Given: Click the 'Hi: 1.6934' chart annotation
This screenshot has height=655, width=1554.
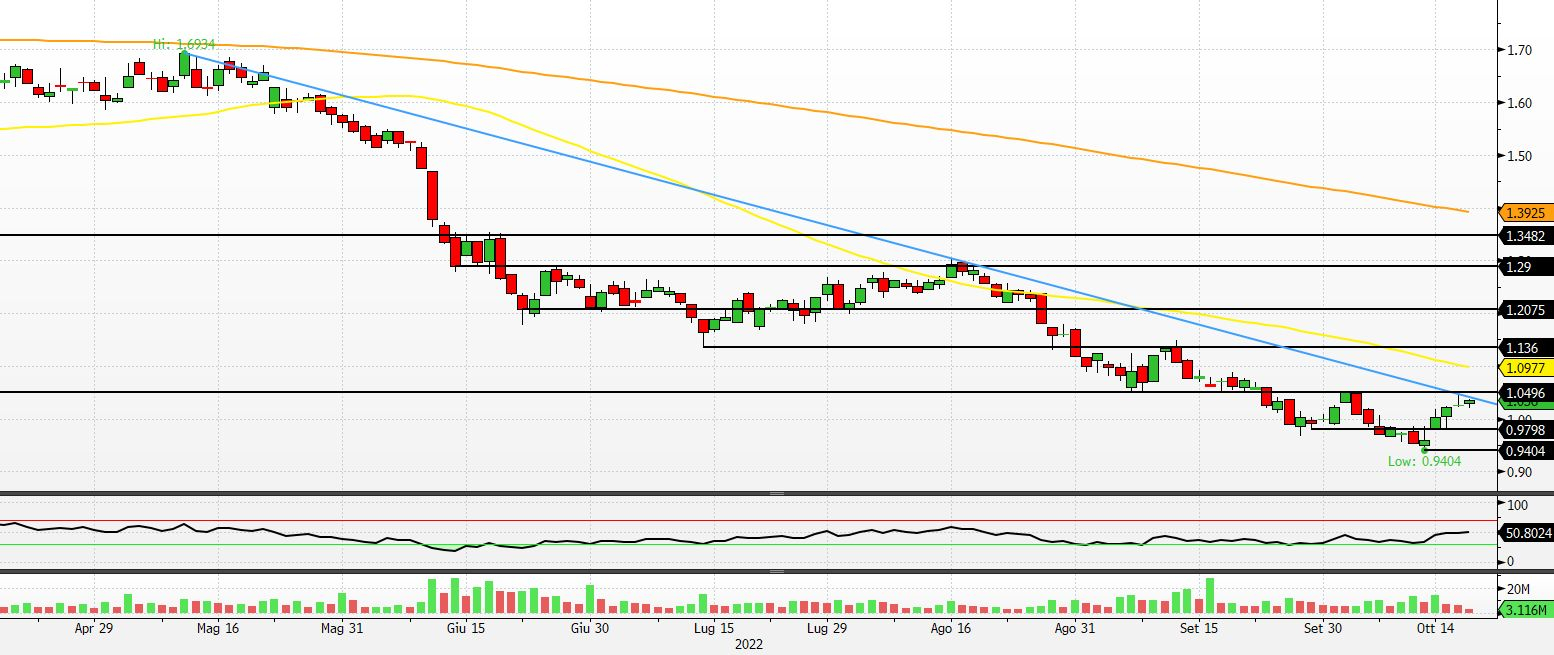Looking at the screenshot, I should [x=183, y=44].
